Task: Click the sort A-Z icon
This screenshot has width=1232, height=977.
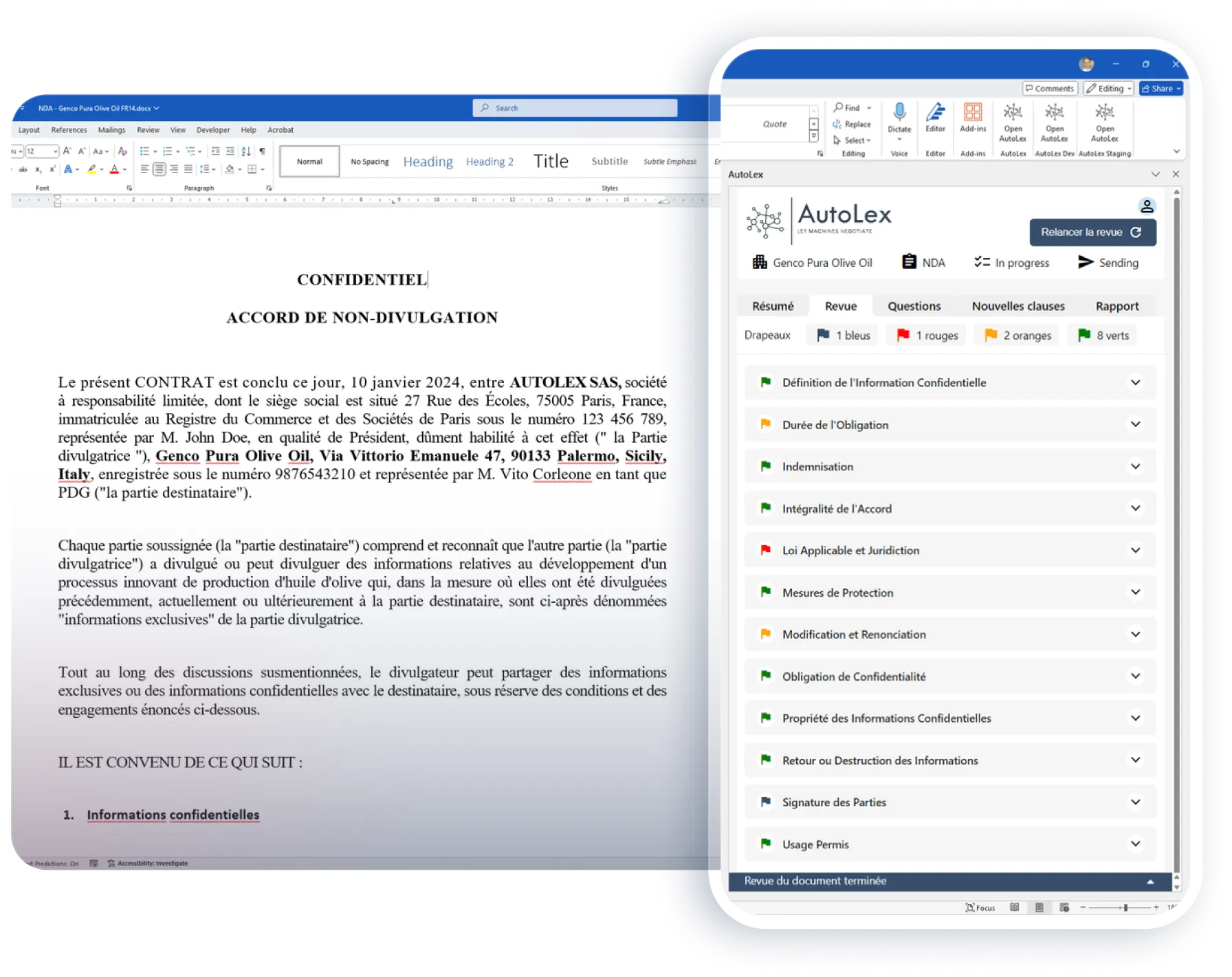Action: point(246,151)
